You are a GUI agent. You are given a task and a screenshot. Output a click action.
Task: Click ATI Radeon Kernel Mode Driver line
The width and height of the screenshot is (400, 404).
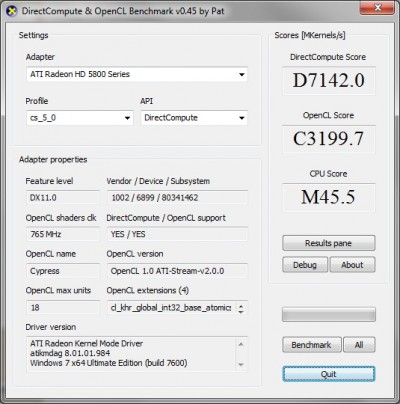coord(86,344)
